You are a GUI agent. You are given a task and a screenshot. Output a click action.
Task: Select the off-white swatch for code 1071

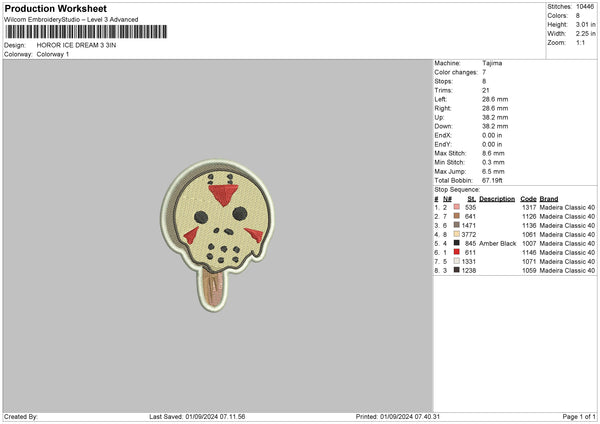click(457, 261)
